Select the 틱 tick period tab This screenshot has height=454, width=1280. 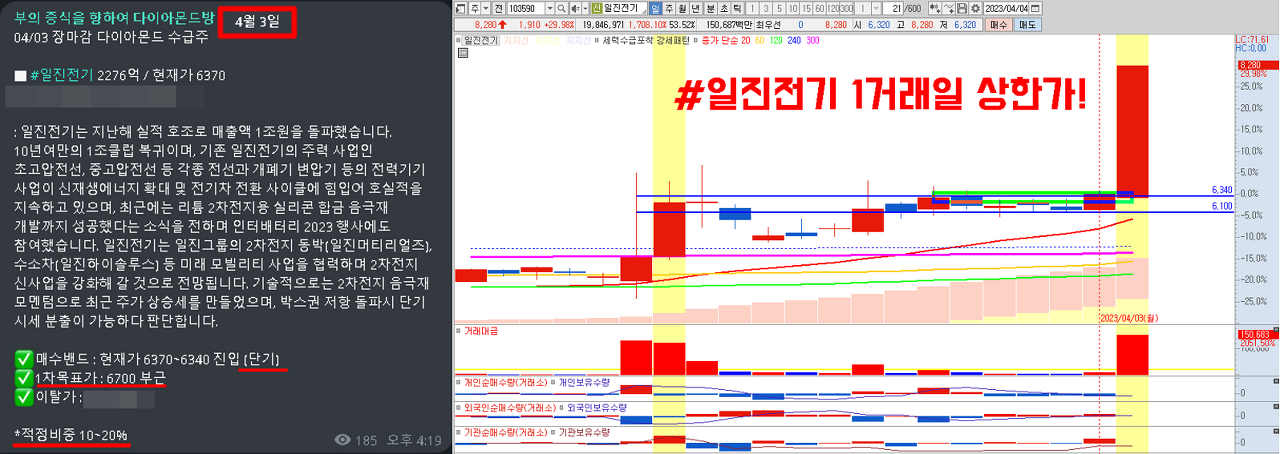[x=737, y=8]
